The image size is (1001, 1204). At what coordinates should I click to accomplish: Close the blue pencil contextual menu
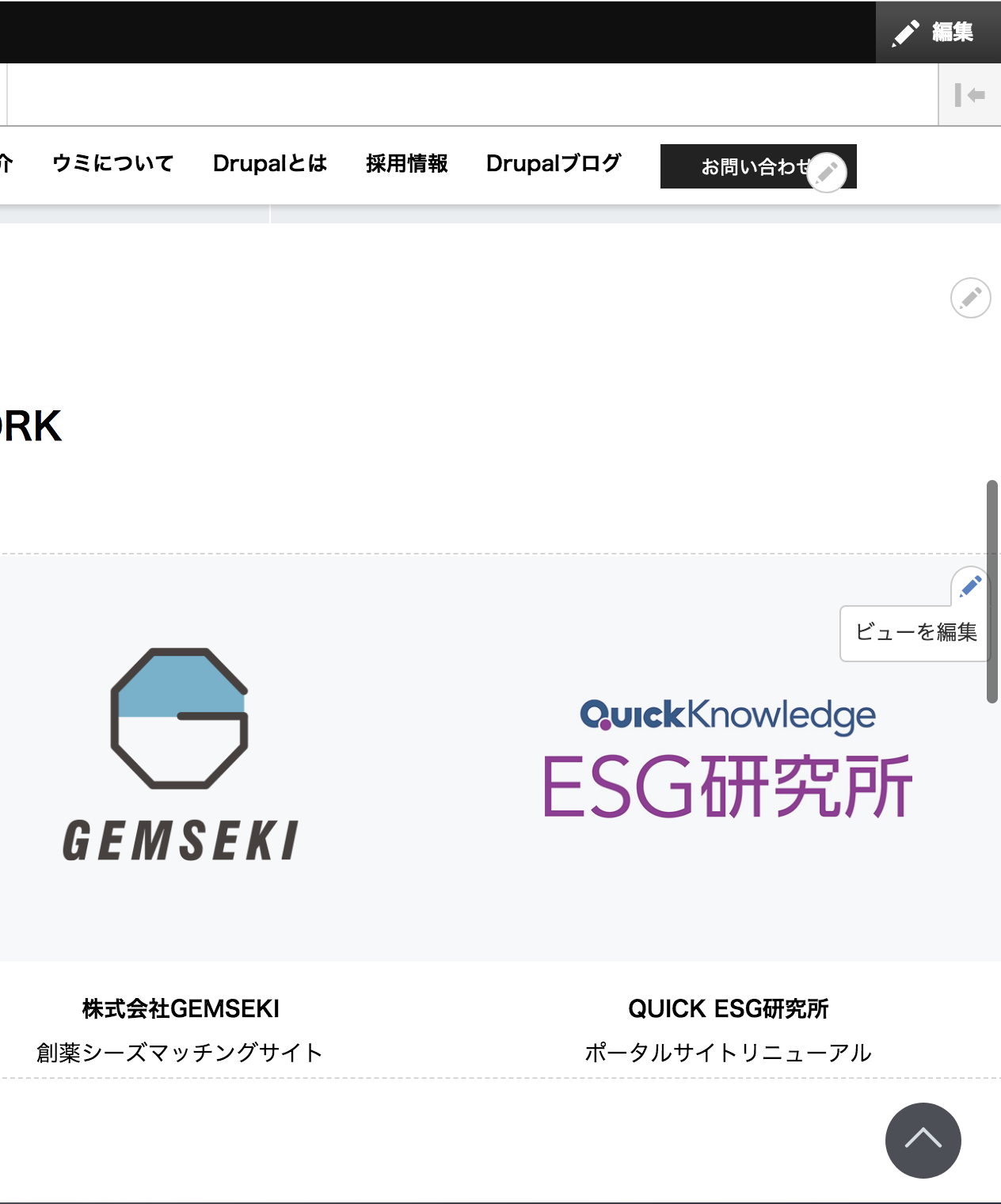pyautogui.click(x=970, y=586)
